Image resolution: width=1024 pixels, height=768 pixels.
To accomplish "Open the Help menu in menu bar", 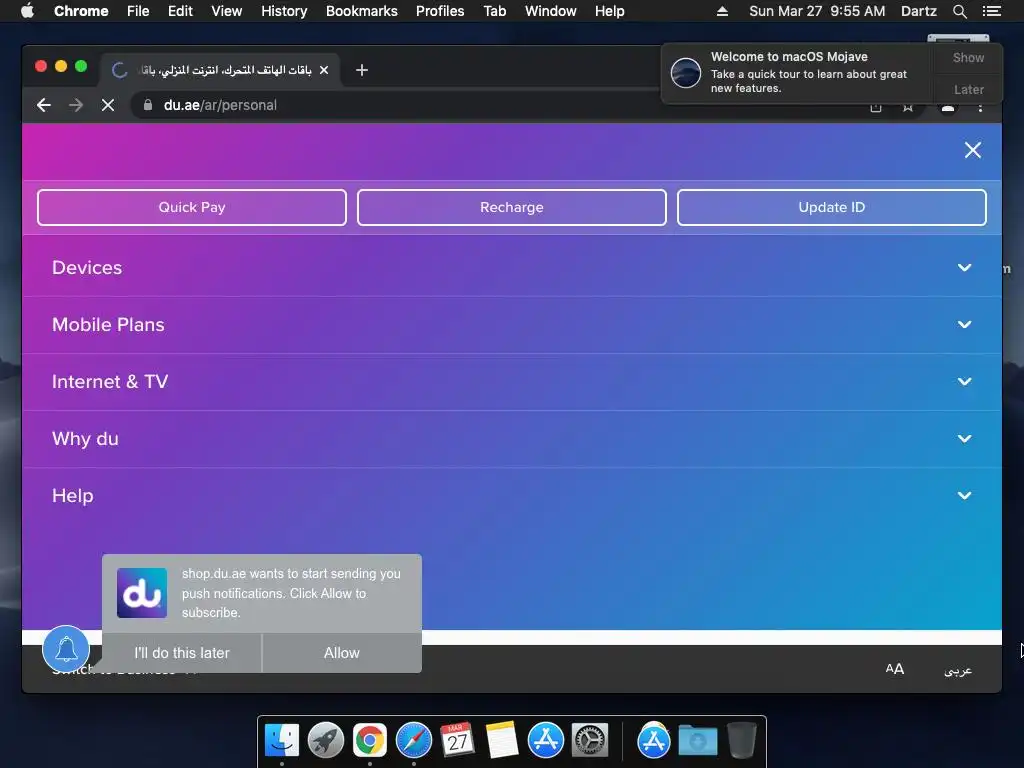I will pos(609,11).
